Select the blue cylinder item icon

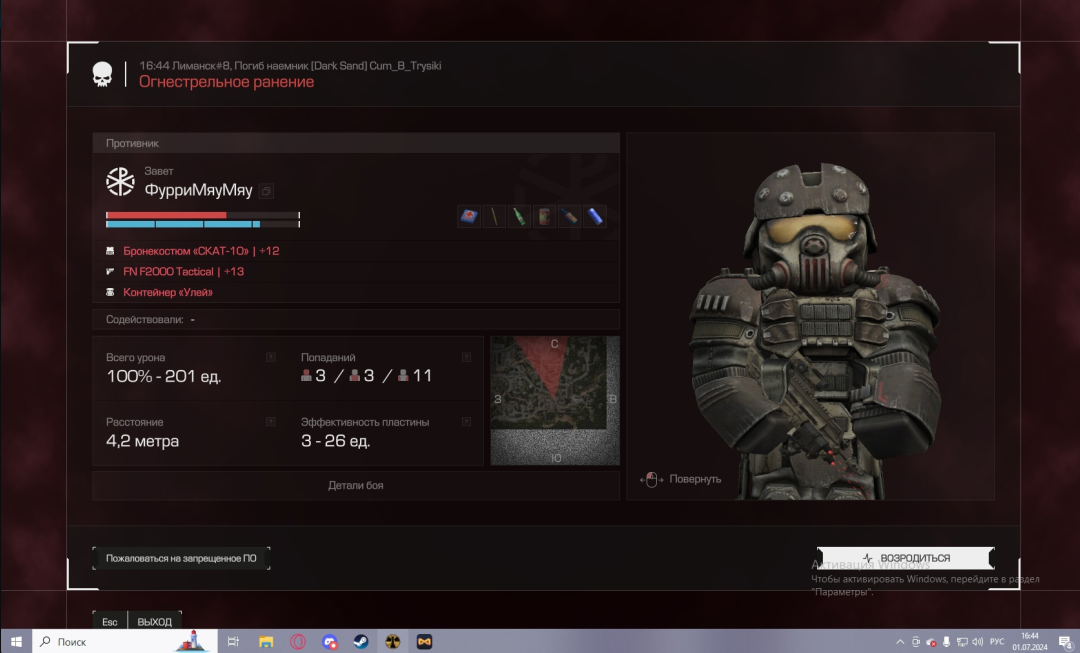click(x=595, y=216)
